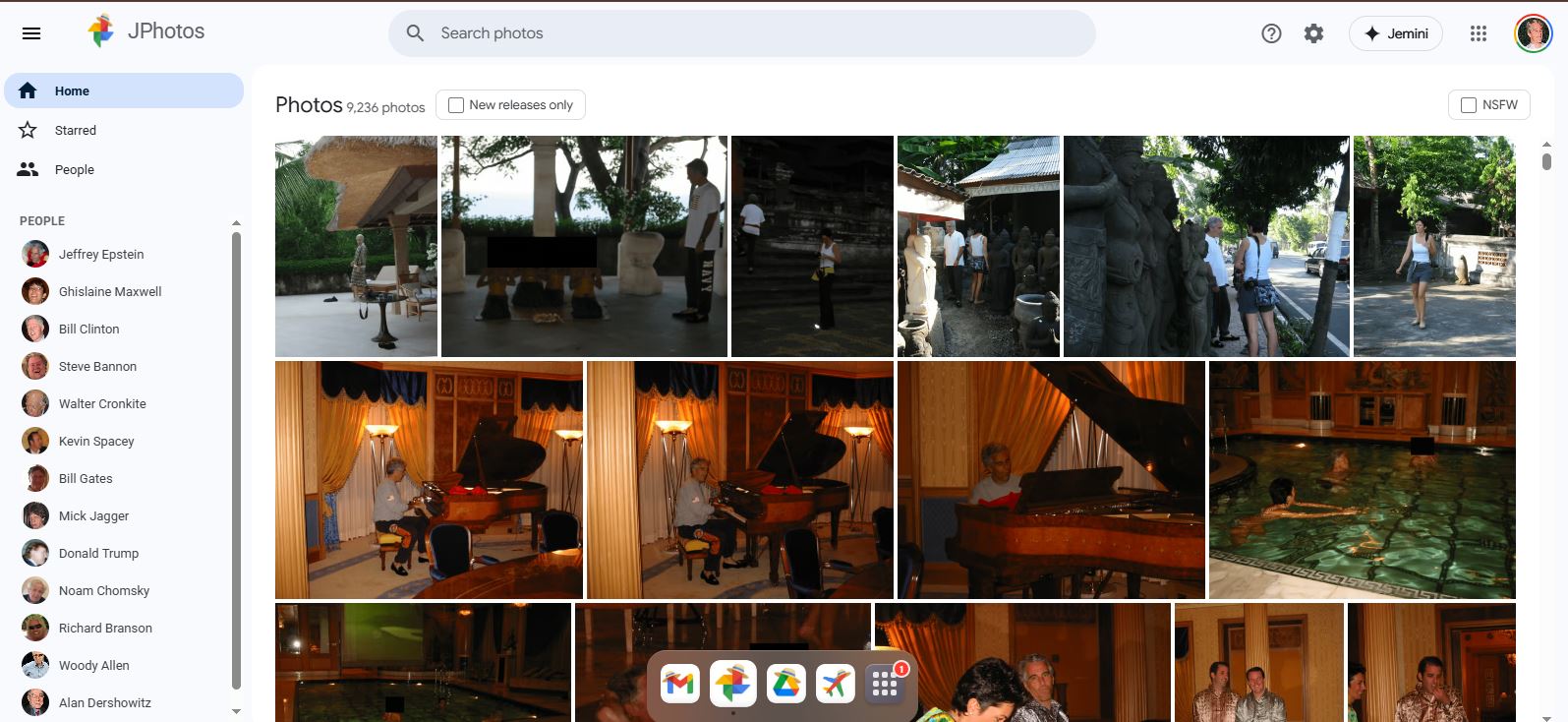Click Walter Cronkite's avatar in the People list

[x=35, y=403]
